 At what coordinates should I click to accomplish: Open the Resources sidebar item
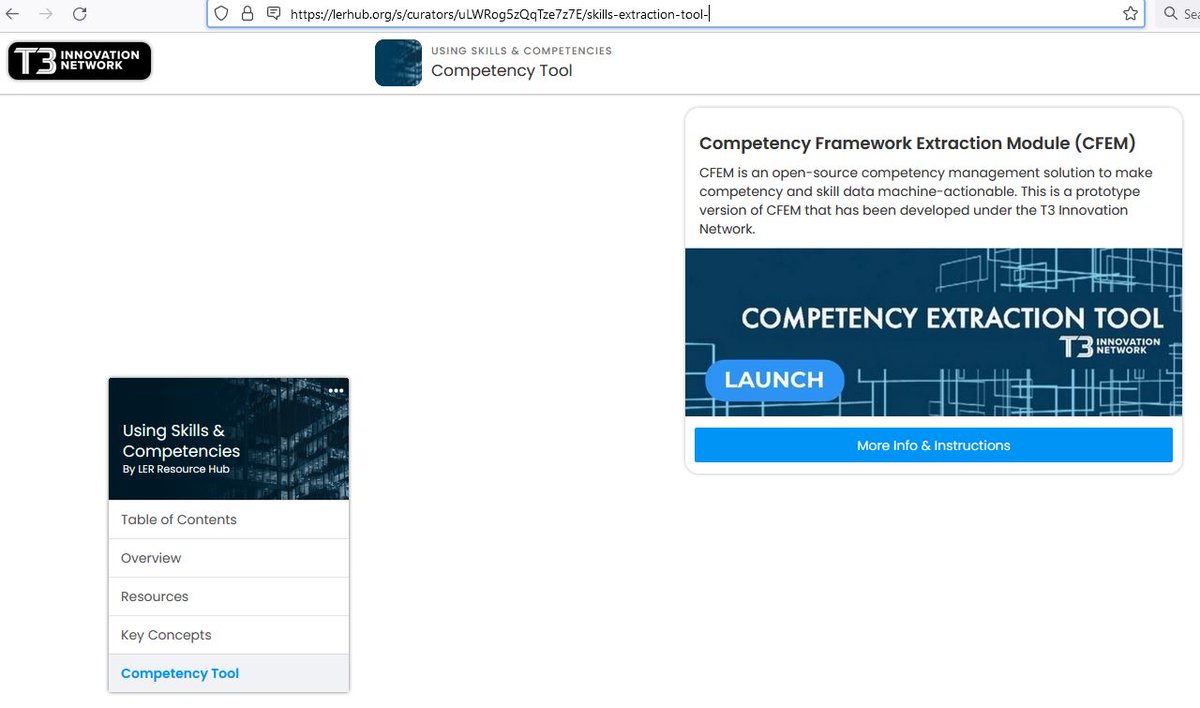pos(229,596)
